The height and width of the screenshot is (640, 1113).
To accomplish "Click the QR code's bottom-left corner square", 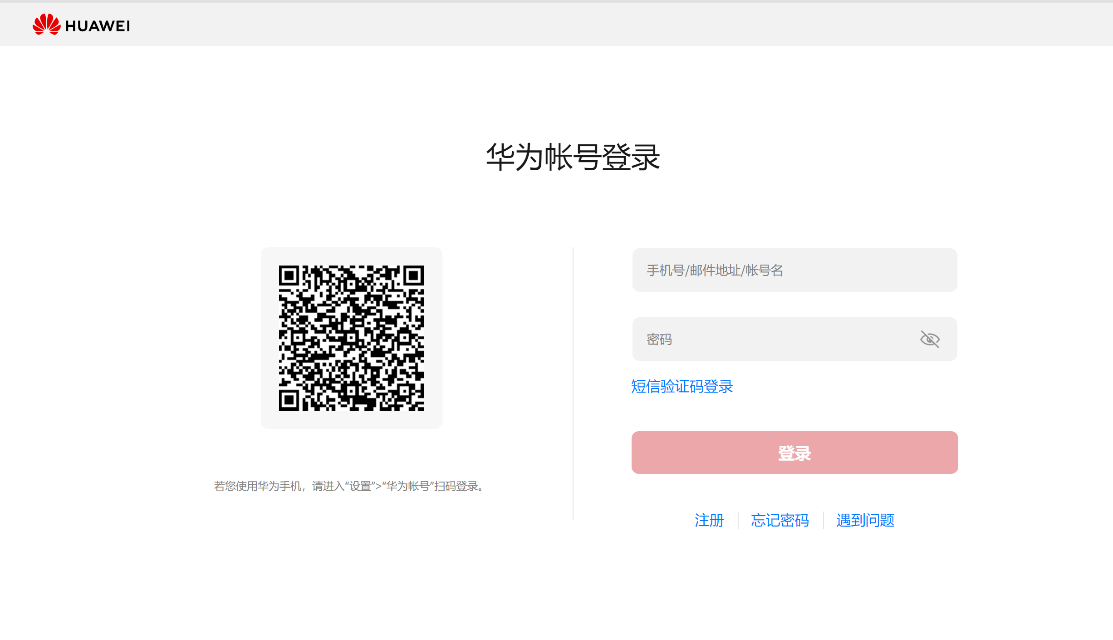I will pyautogui.click(x=290, y=399).
